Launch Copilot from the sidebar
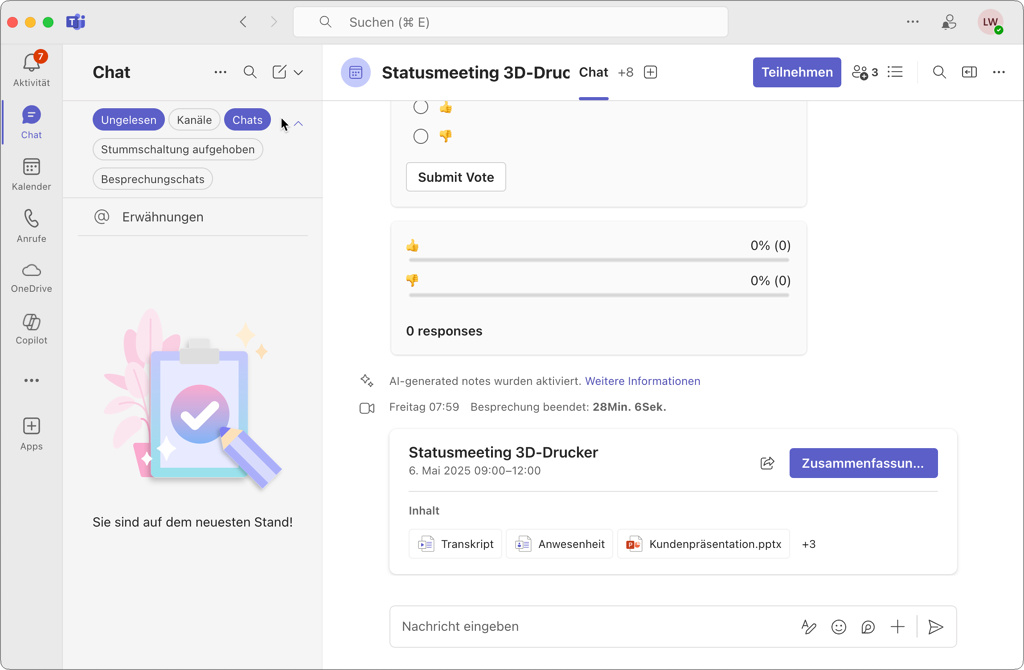 [31, 328]
